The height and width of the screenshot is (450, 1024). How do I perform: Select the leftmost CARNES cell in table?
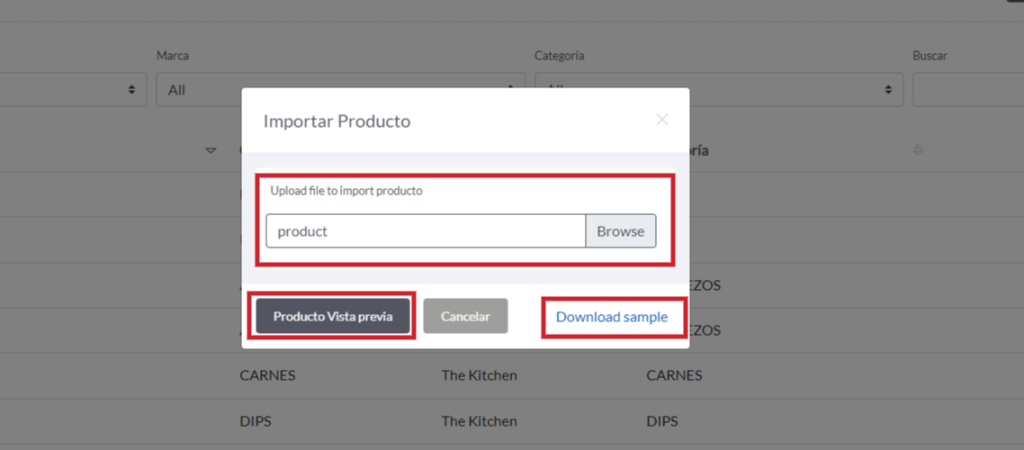[267, 376]
